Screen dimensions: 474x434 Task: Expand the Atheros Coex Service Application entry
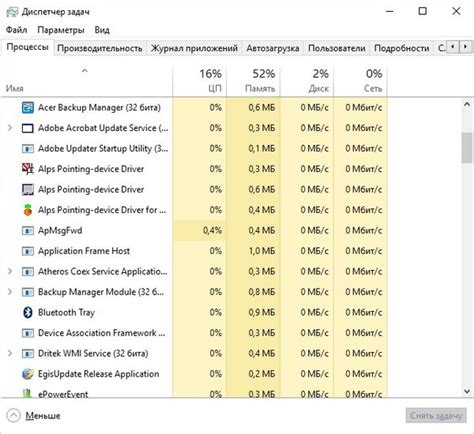(x=10, y=271)
